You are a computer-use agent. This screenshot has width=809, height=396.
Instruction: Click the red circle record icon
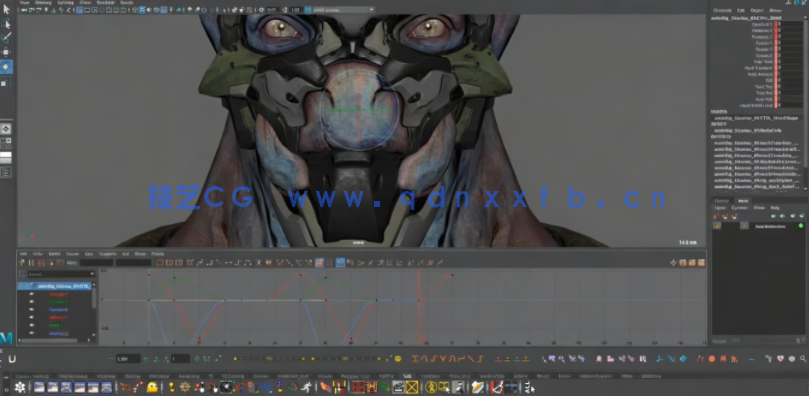pos(711,358)
